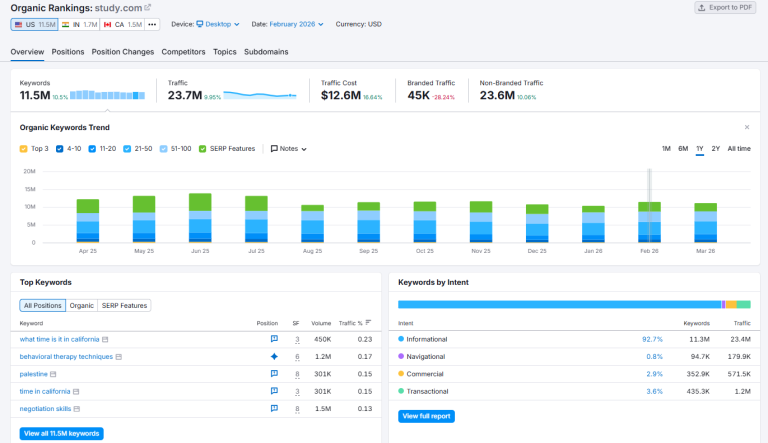
Task: Open study.com external link icon
Action: [x=148, y=8]
